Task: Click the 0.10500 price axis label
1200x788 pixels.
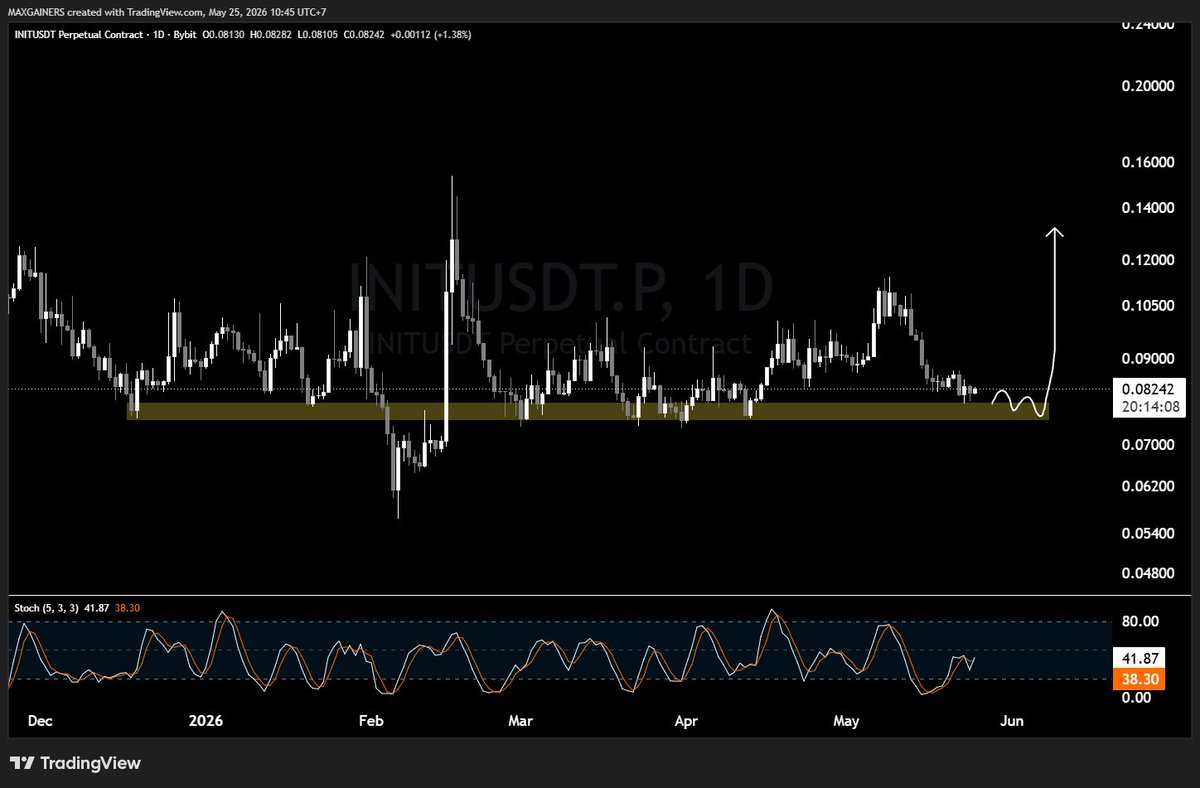Action: (x=1147, y=305)
